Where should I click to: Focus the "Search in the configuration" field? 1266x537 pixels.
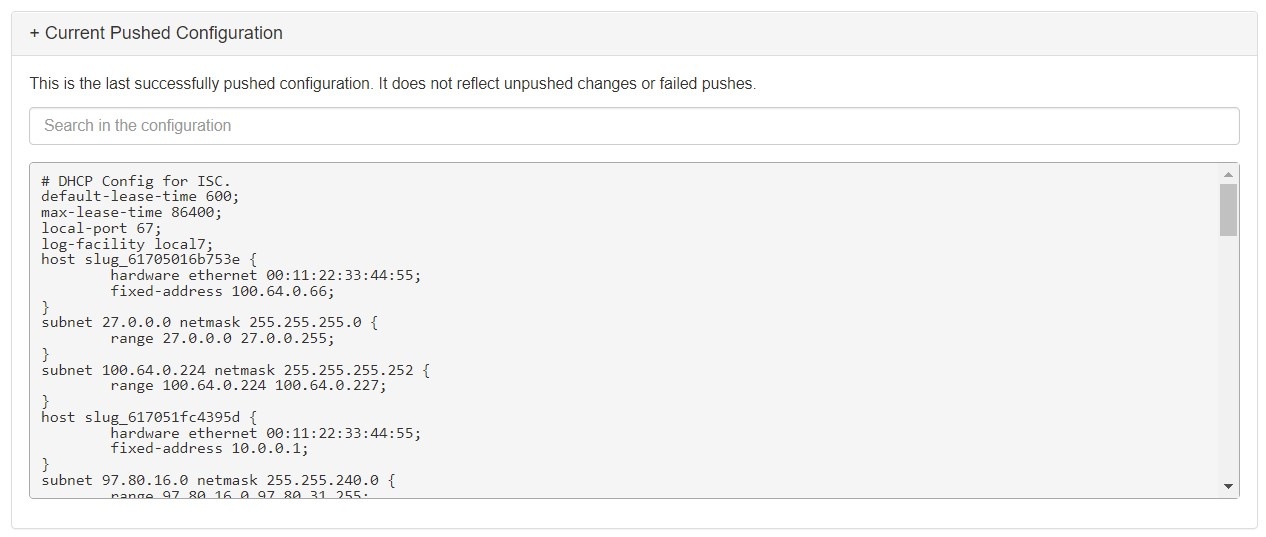[634, 126]
